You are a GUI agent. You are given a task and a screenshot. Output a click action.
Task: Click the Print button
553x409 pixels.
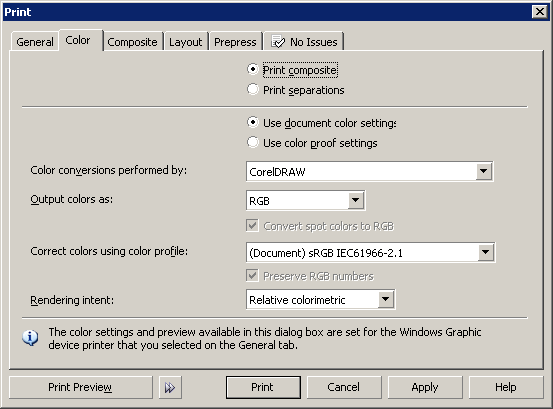tap(263, 387)
